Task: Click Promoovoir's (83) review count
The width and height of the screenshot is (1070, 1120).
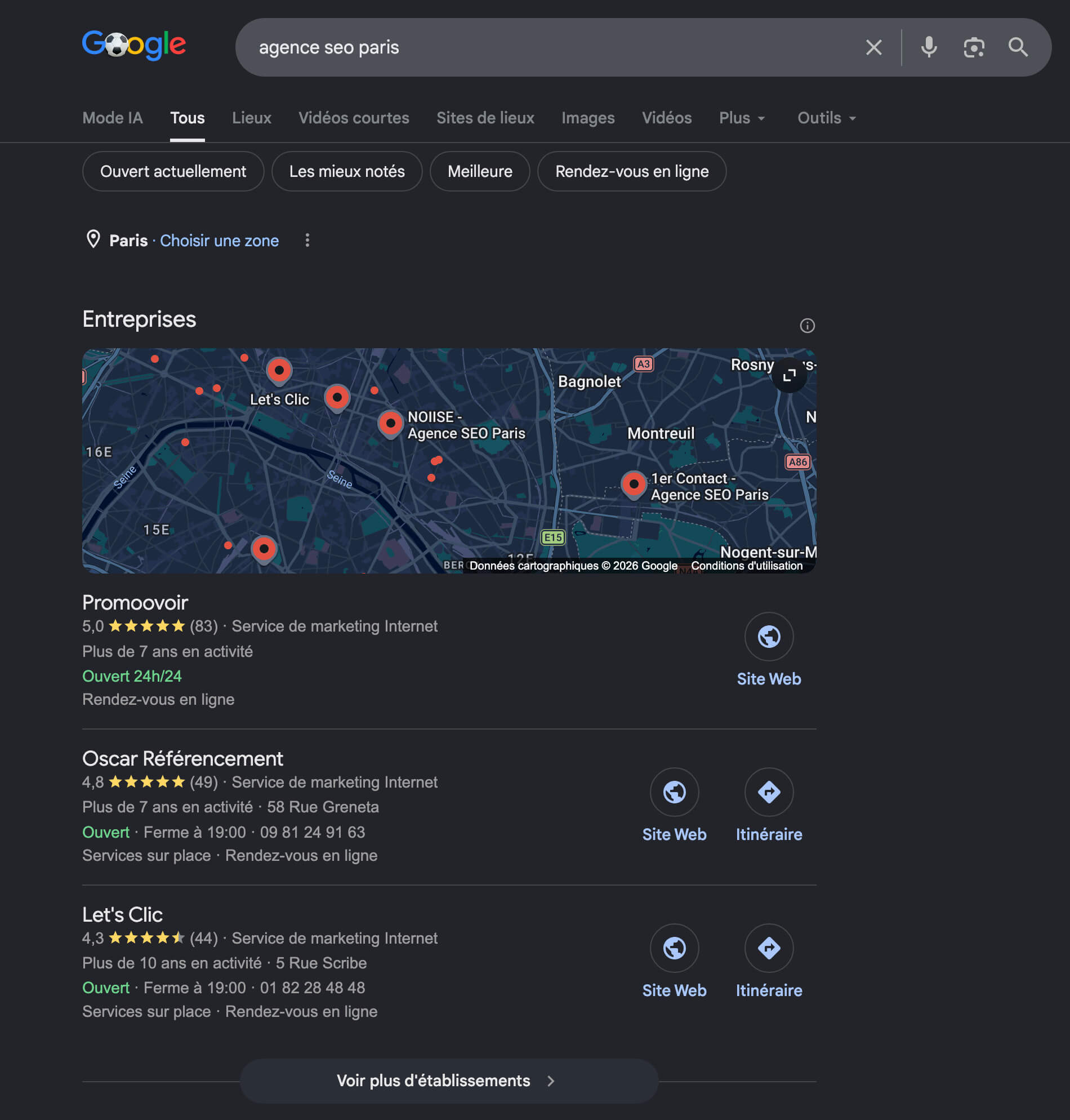Action: pos(204,626)
